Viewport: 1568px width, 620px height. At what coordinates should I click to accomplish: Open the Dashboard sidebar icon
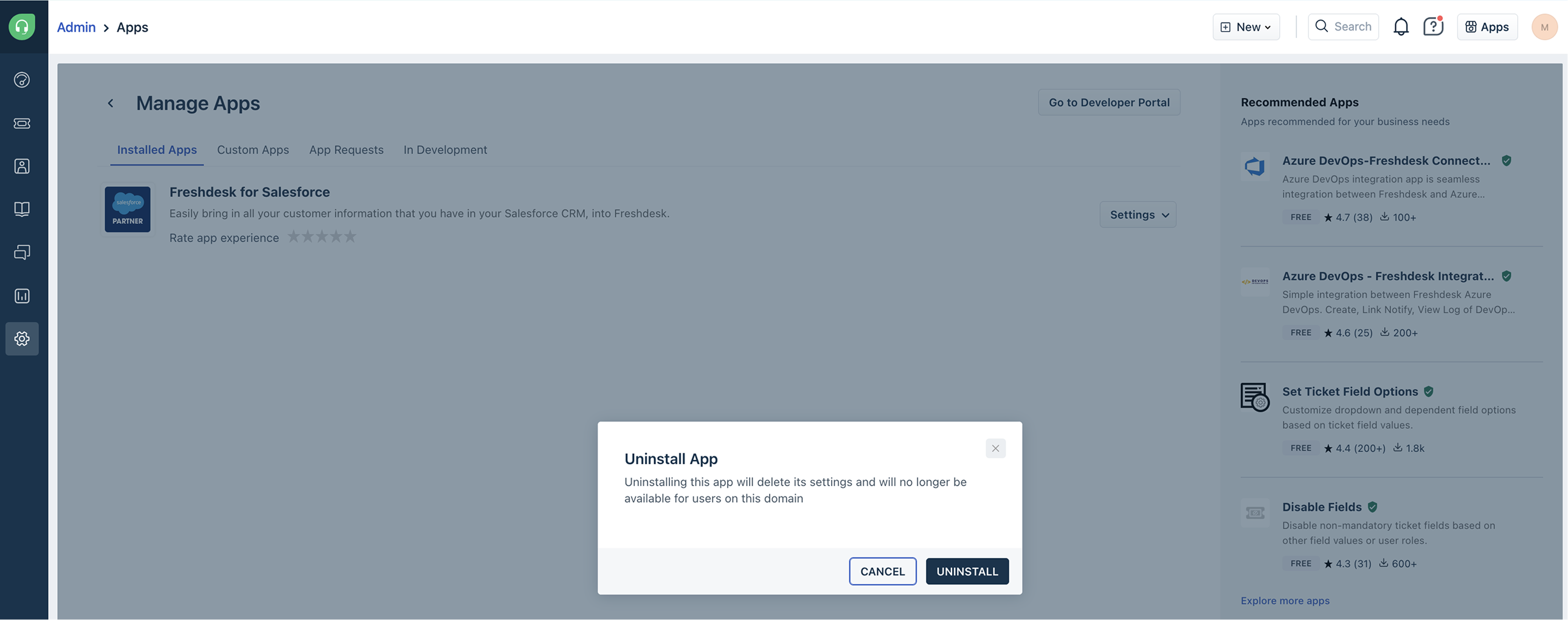[x=22, y=80]
